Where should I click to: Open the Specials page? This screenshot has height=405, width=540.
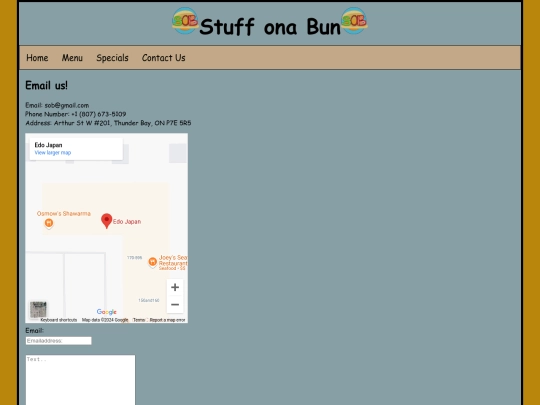pyautogui.click(x=112, y=58)
